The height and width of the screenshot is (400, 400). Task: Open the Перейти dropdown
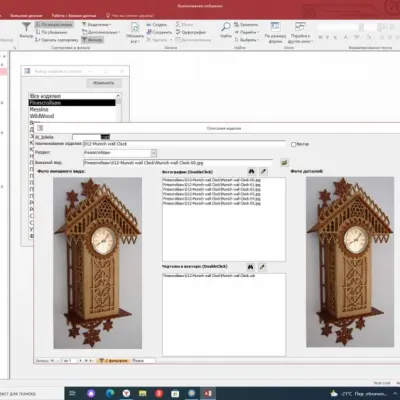pos(247,32)
